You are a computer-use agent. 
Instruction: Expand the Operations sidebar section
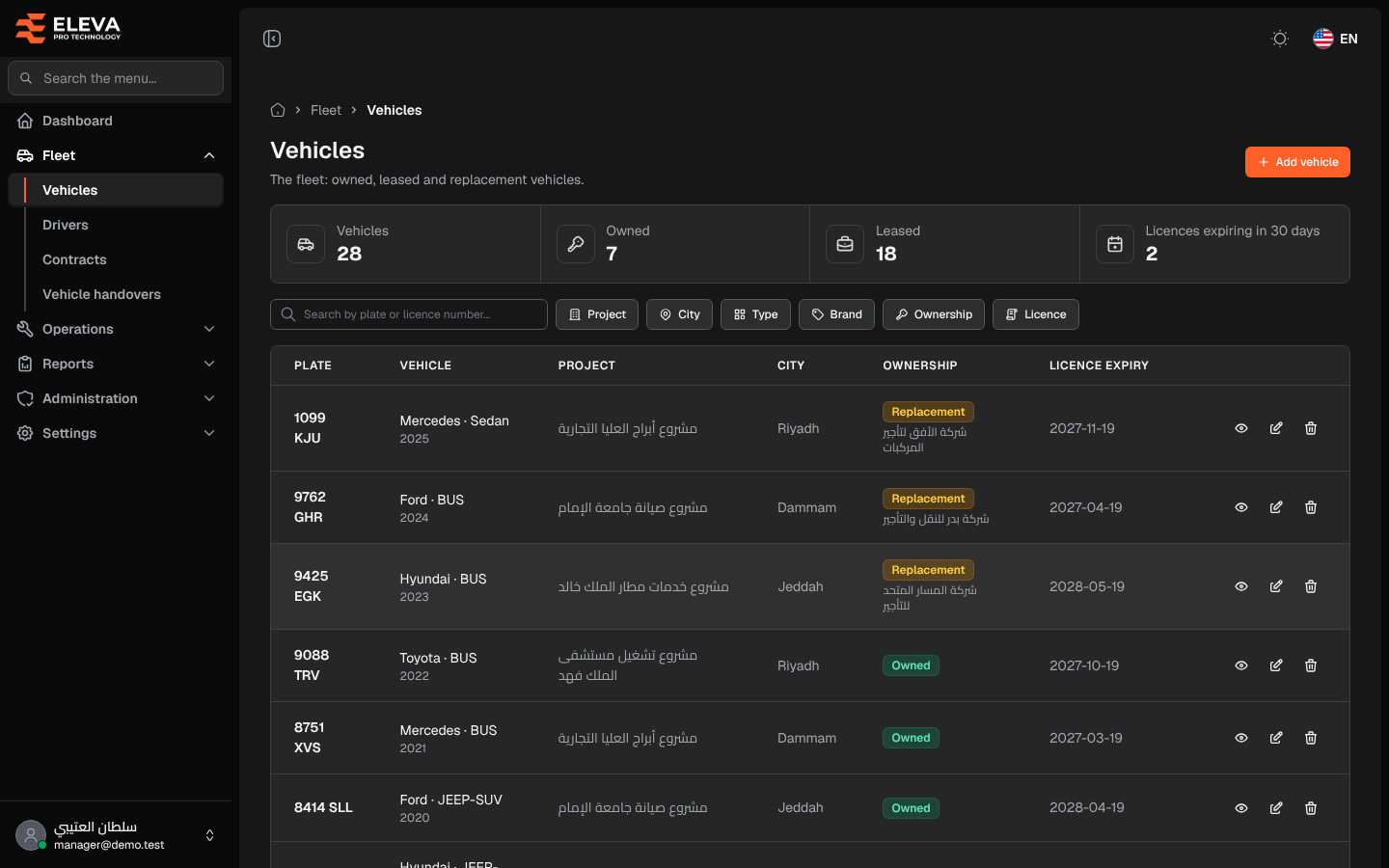point(116,329)
